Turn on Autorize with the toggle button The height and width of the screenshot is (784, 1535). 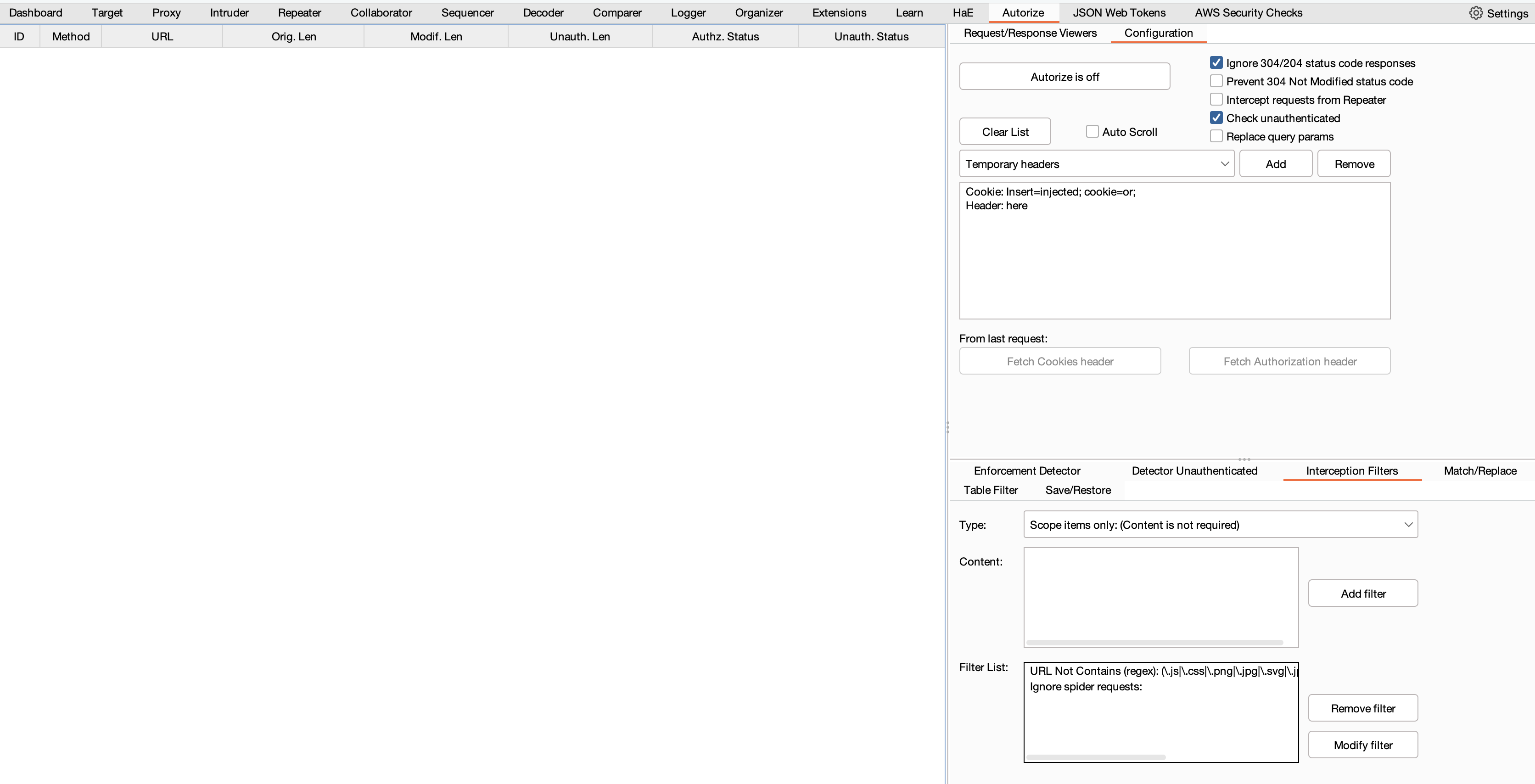1064,77
